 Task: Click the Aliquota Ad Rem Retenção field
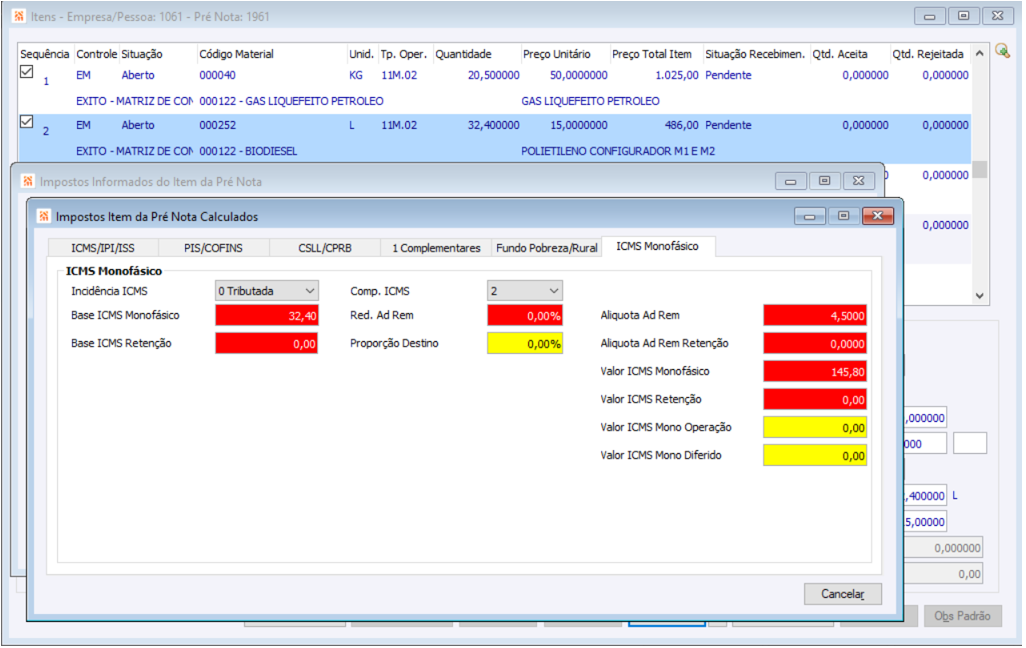click(815, 344)
